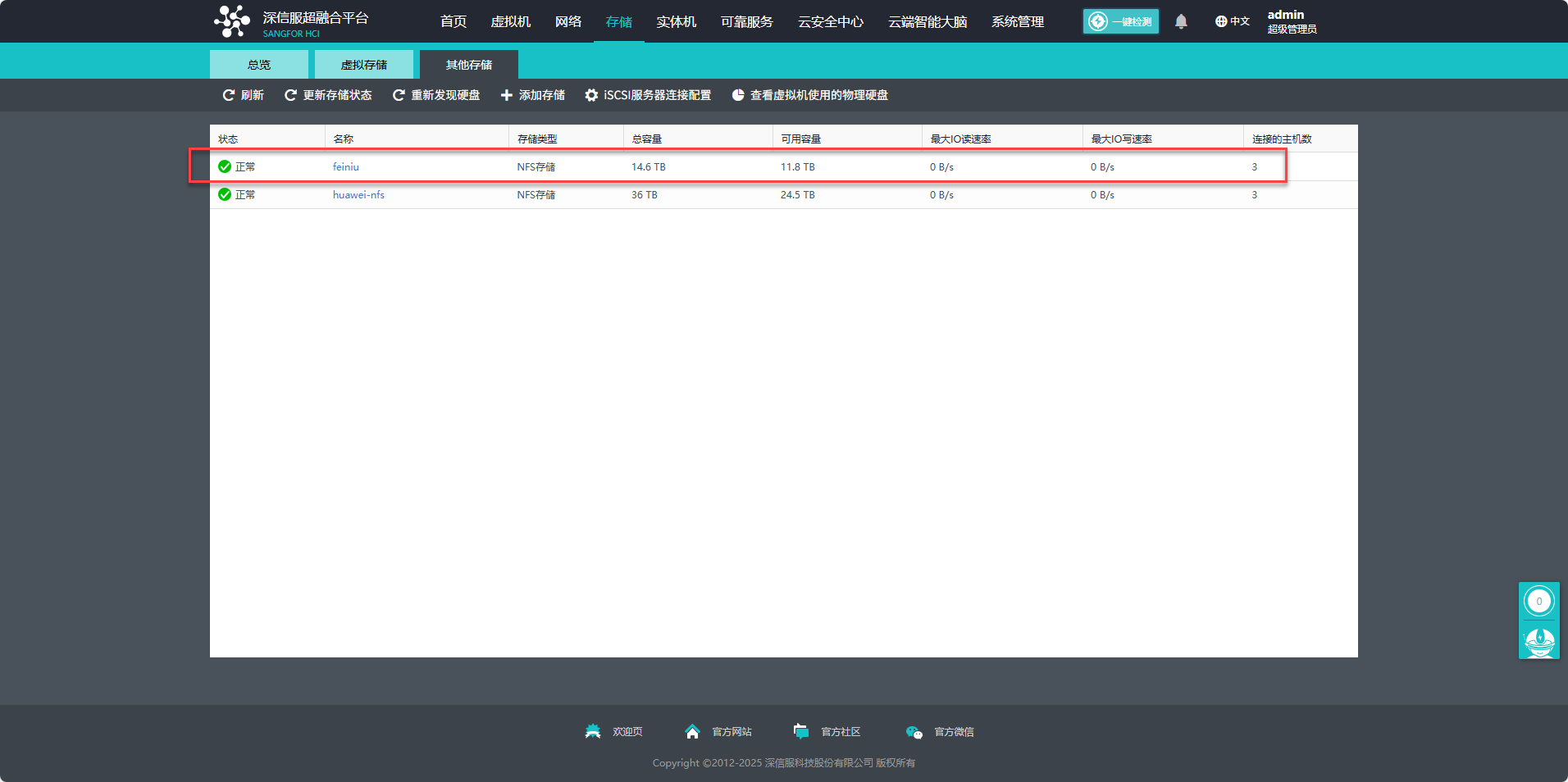This screenshot has width=1568, height=782.
Task: Open the 虚拟机 menu
Action: pos(511,21)
